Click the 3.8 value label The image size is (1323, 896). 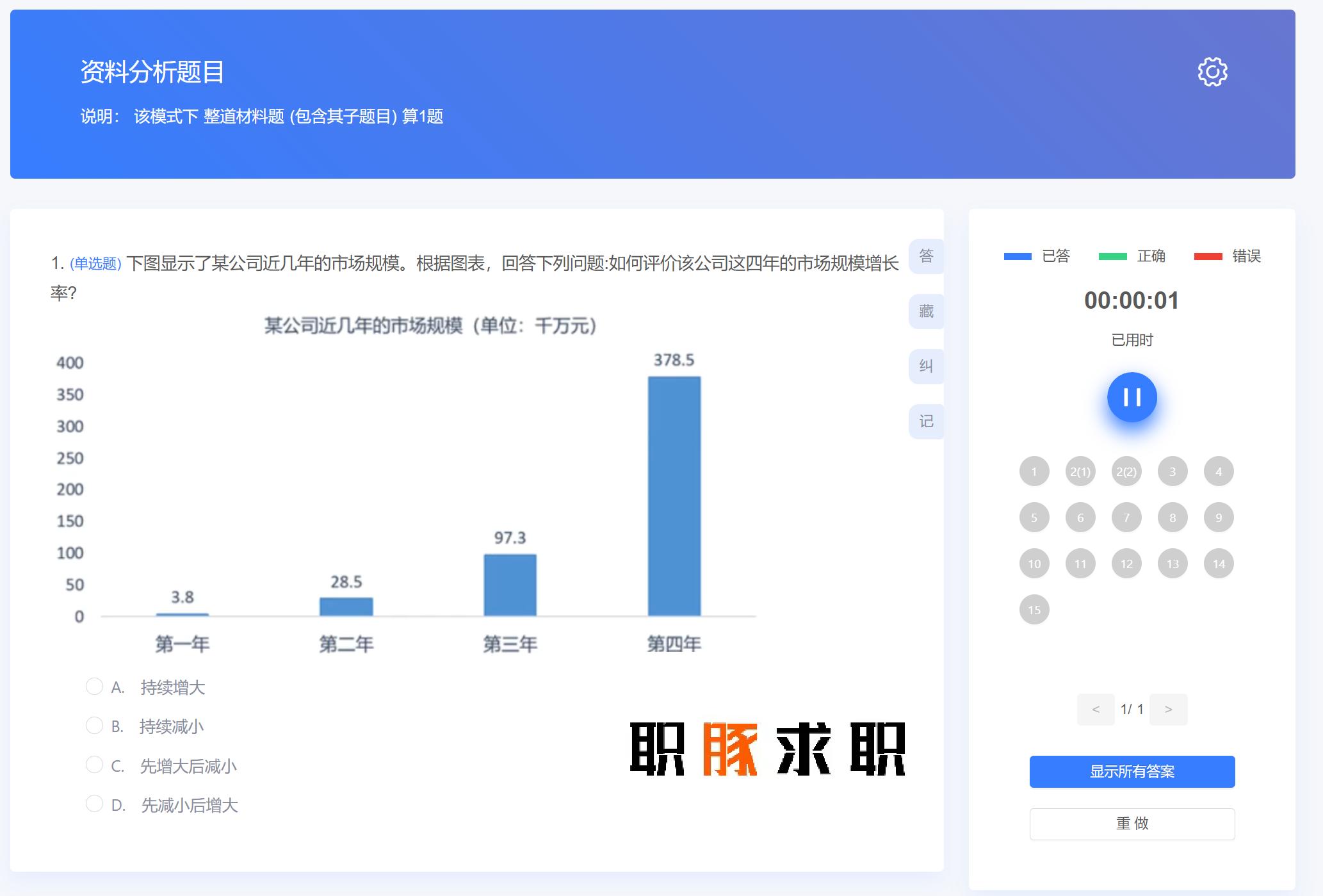tap(183, 598)
